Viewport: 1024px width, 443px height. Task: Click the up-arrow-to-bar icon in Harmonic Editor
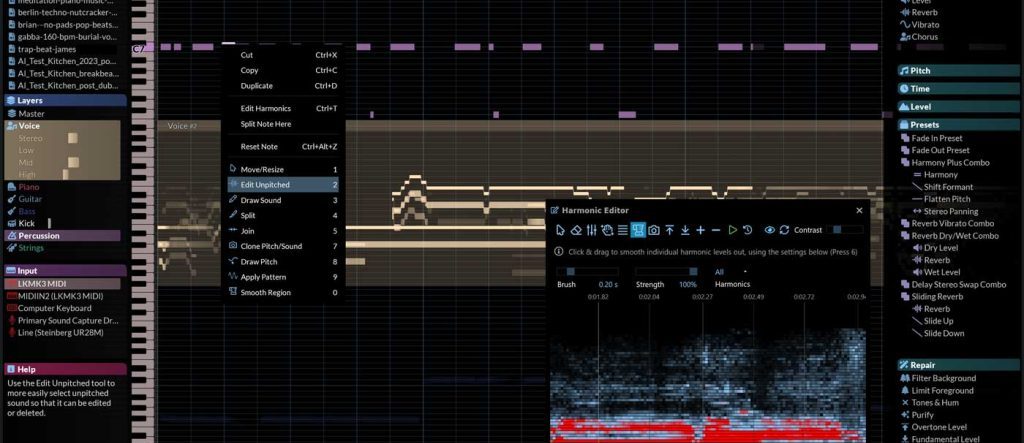pyautogui.click(x=669, y=230)
